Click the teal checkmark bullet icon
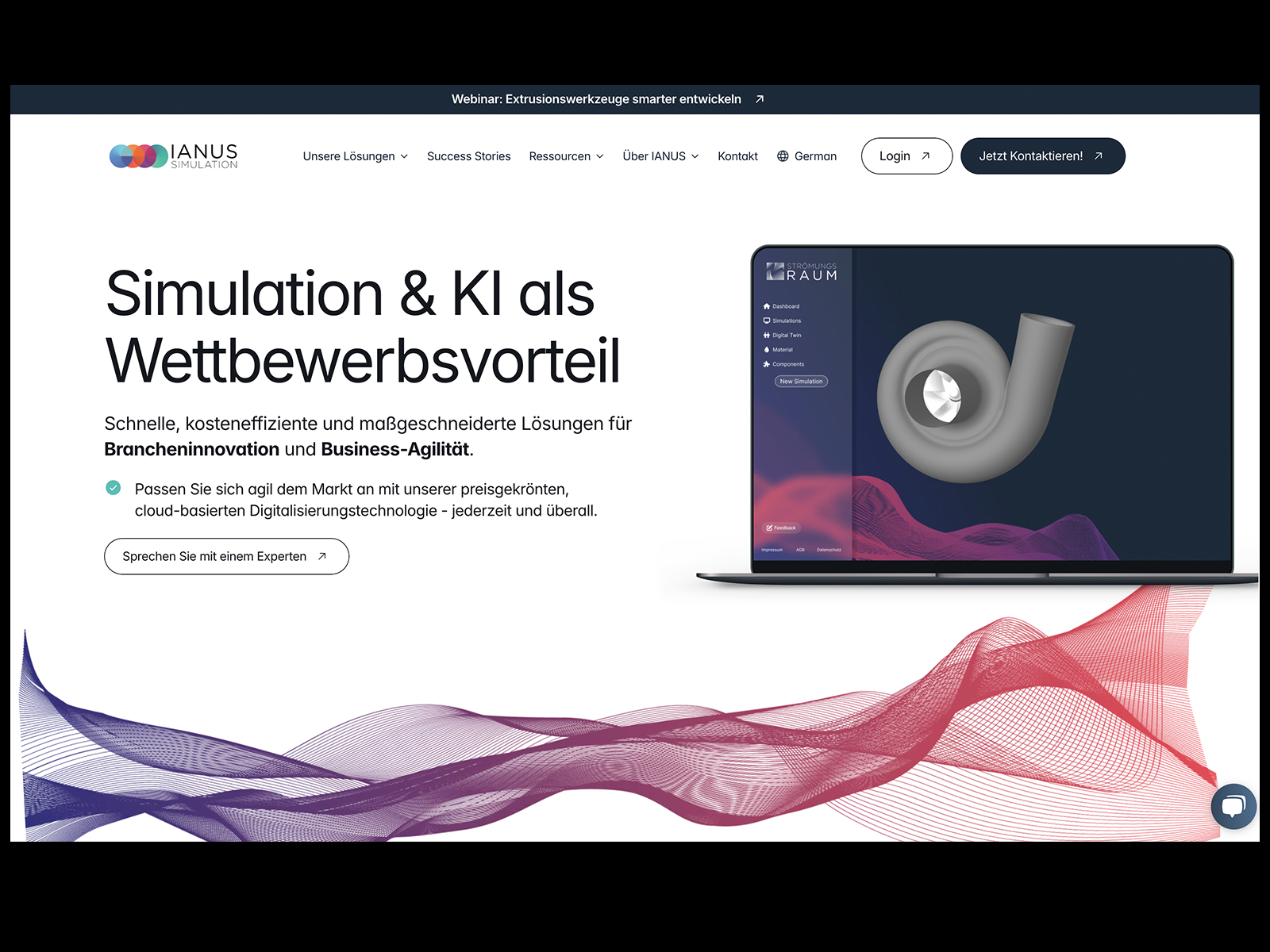 tap(114, 488)
